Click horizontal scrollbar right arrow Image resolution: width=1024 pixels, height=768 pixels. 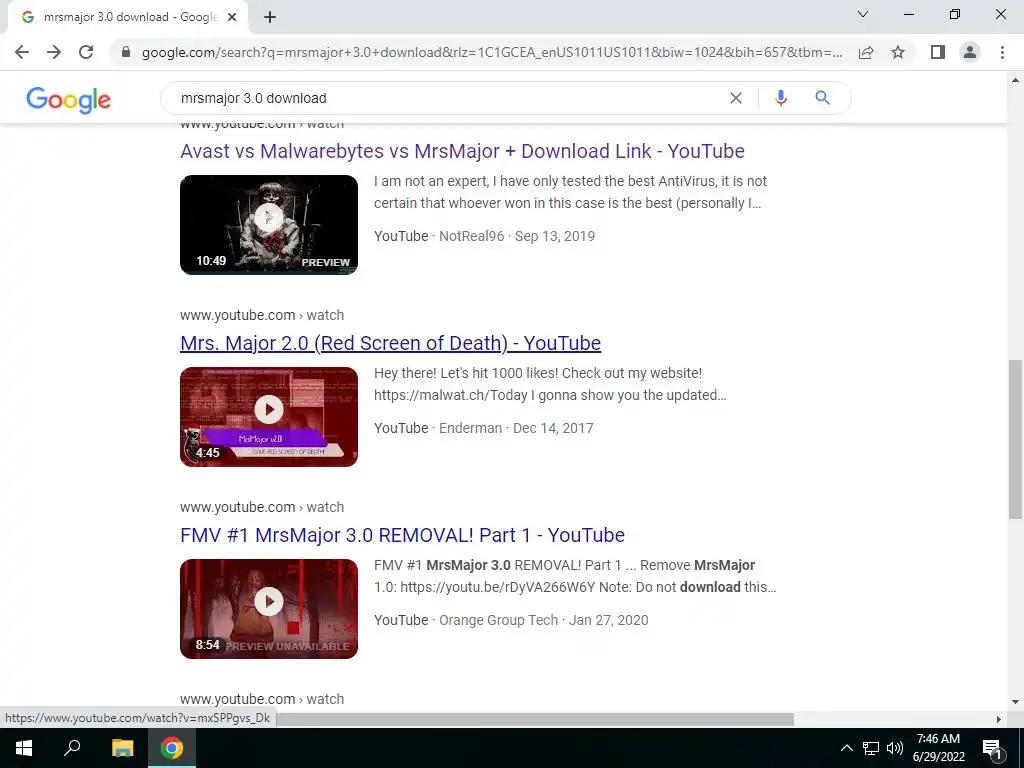(998, 719)
